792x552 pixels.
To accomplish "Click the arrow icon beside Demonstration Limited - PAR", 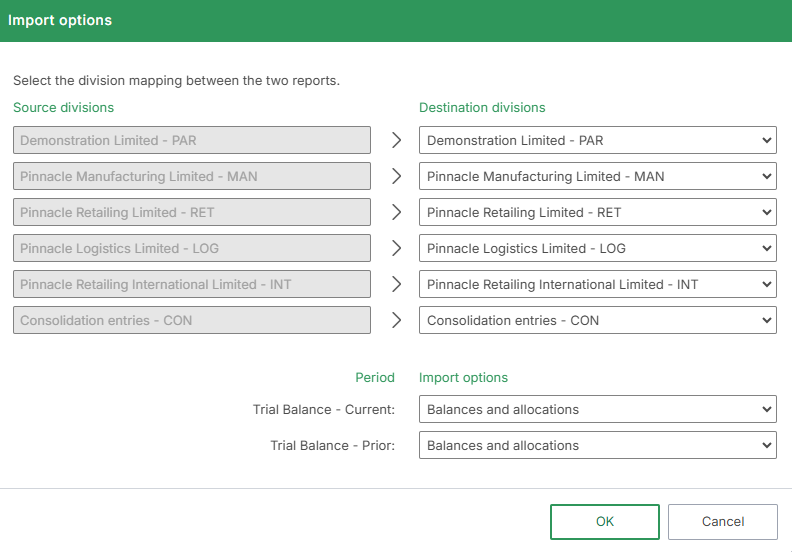I will (x=396, y=140).
